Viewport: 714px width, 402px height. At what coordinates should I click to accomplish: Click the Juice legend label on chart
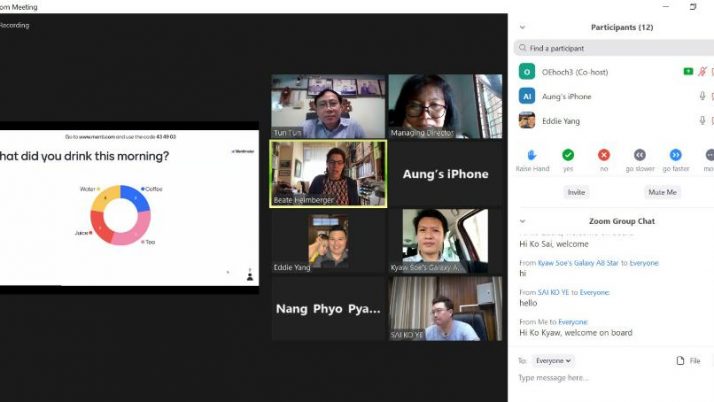(x=83, y=233)
